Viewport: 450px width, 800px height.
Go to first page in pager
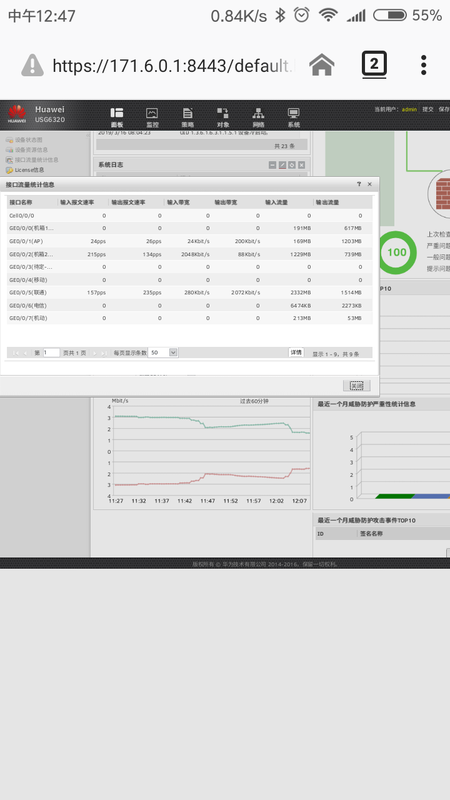click(x=15, y=353)
